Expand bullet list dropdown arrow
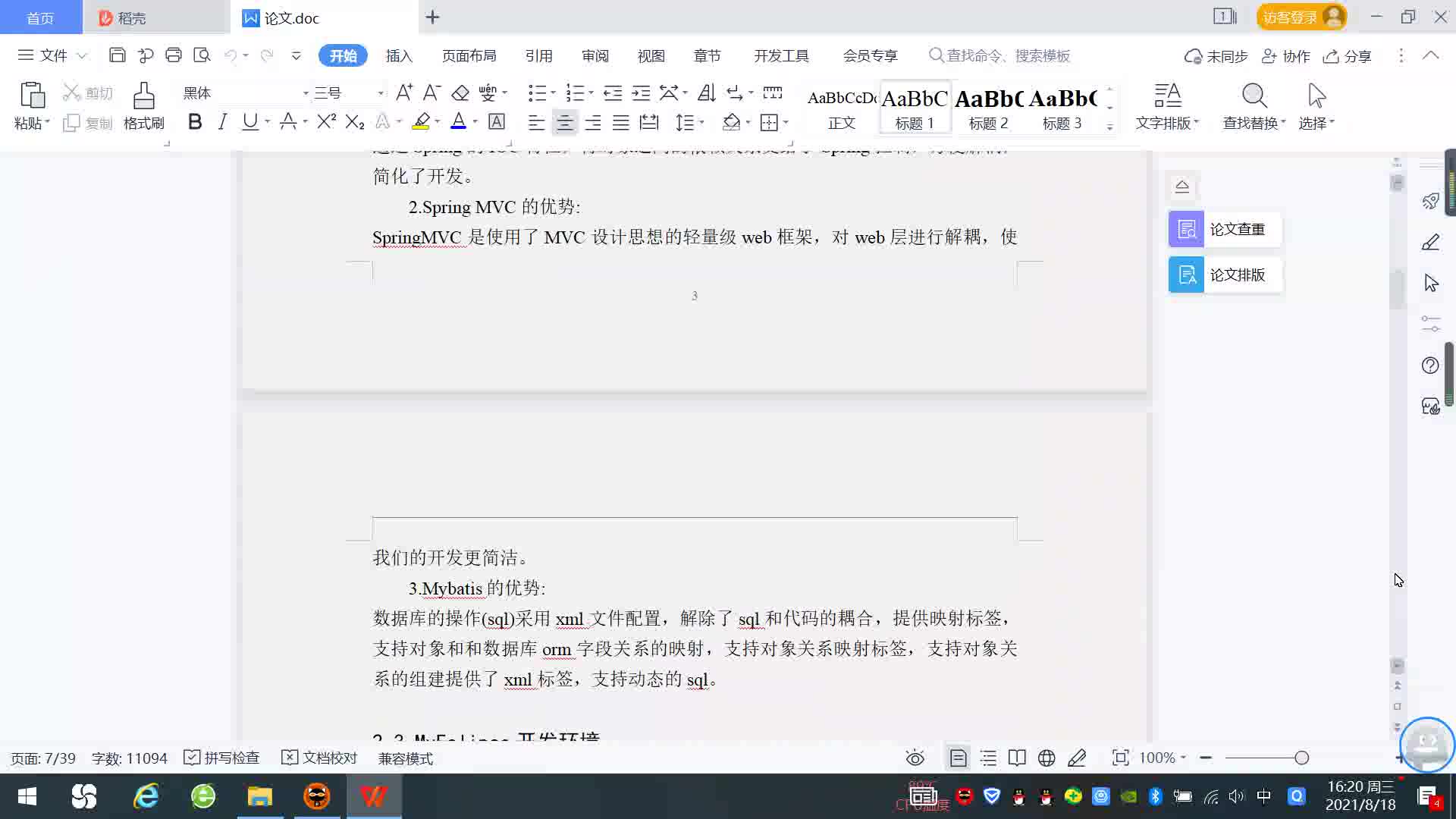The height and width of the screenshot is (819, 1456). coord(553,93)
